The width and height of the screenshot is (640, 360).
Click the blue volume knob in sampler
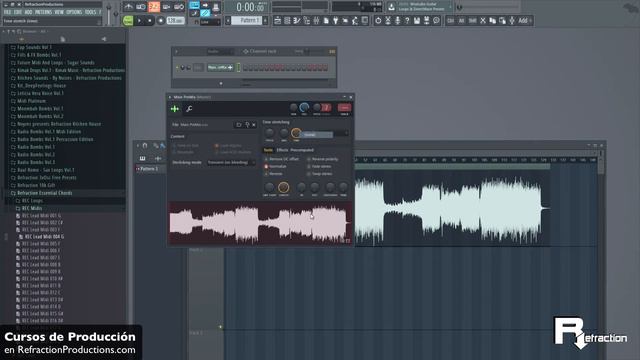pyautogui.click(x=304, y=108)
